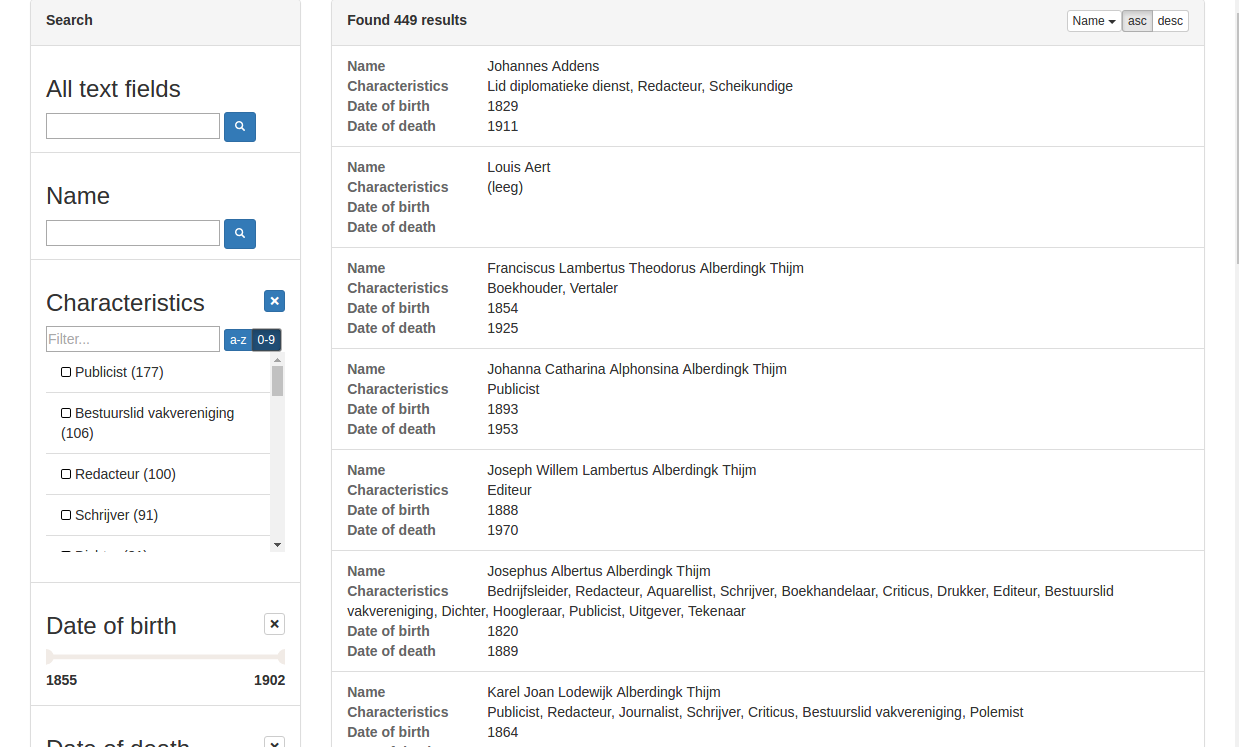
Task: Click the 'Found 449 results' heading
Action: point(407,20)
